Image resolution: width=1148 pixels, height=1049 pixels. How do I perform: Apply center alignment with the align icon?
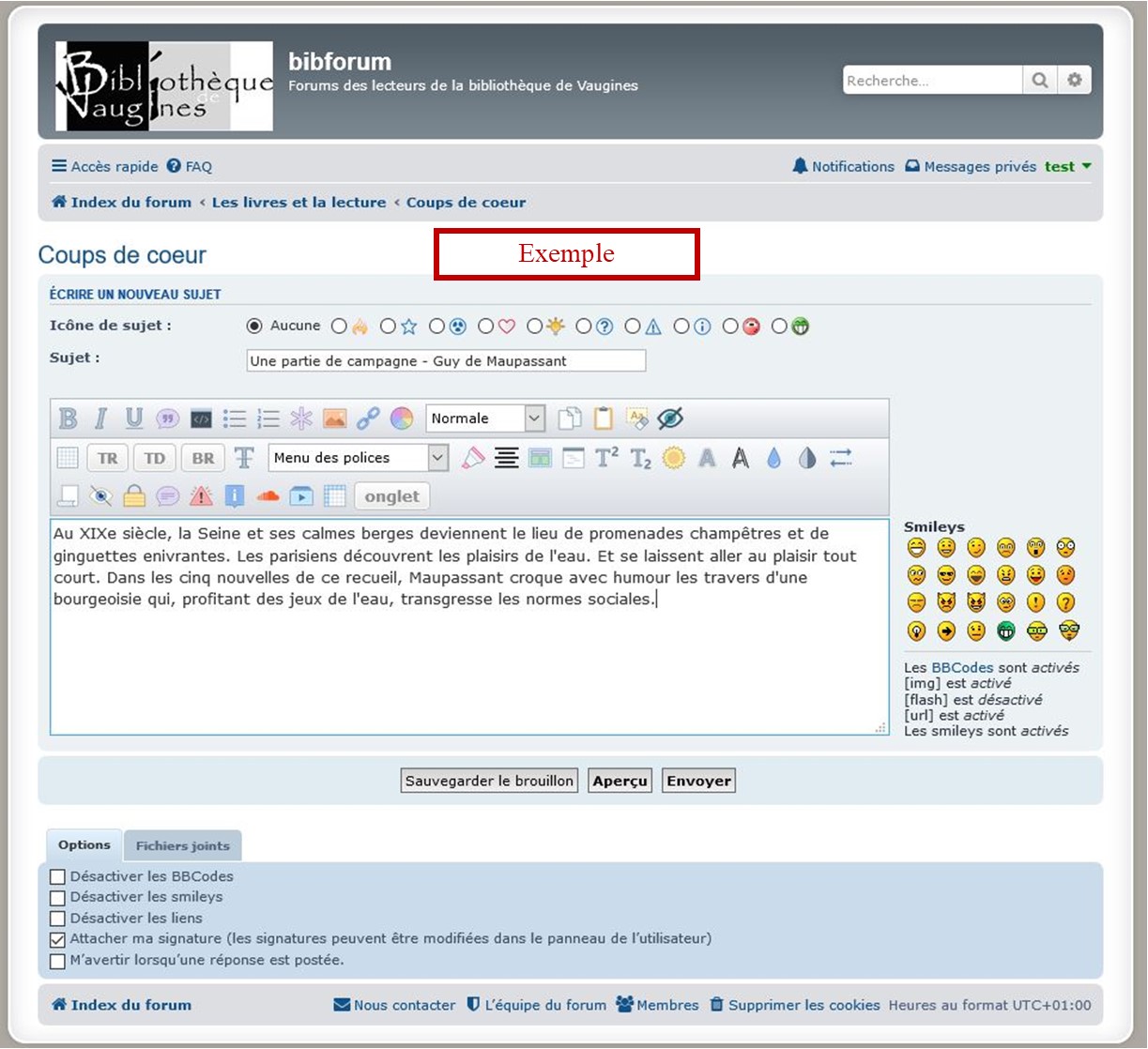506,458
